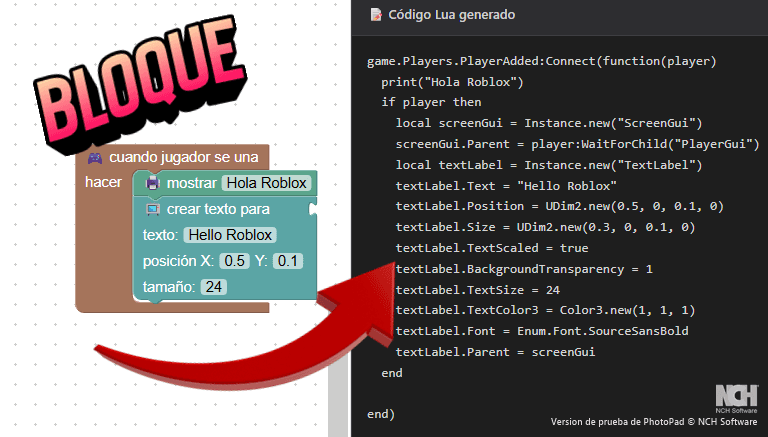Screen dimensions: 768x437
Task: Click the printer icon on the mostrar block
Action: coord(153,183)
